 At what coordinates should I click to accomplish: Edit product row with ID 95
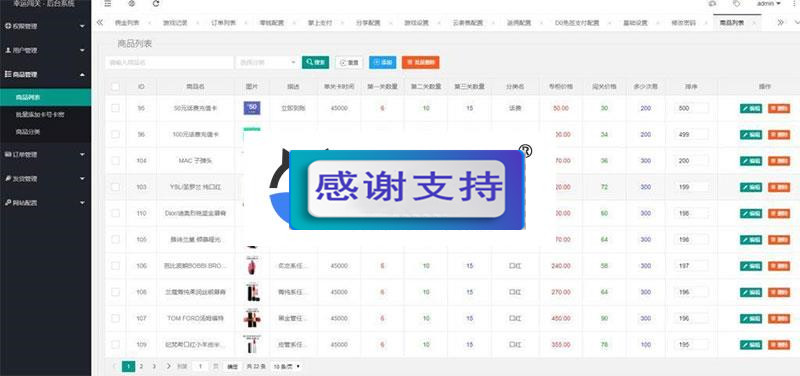pos(751,108)
